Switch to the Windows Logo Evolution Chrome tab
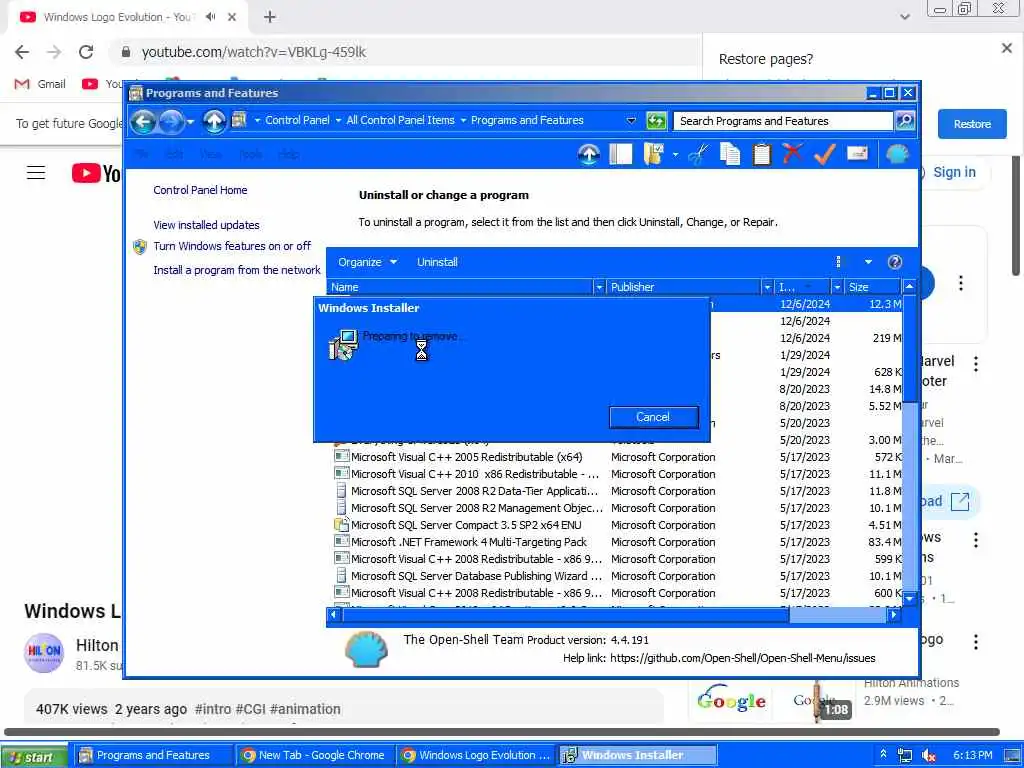The width and height of the screenshot is (1024, 768). pyautogui.click(x=129, y=18)
